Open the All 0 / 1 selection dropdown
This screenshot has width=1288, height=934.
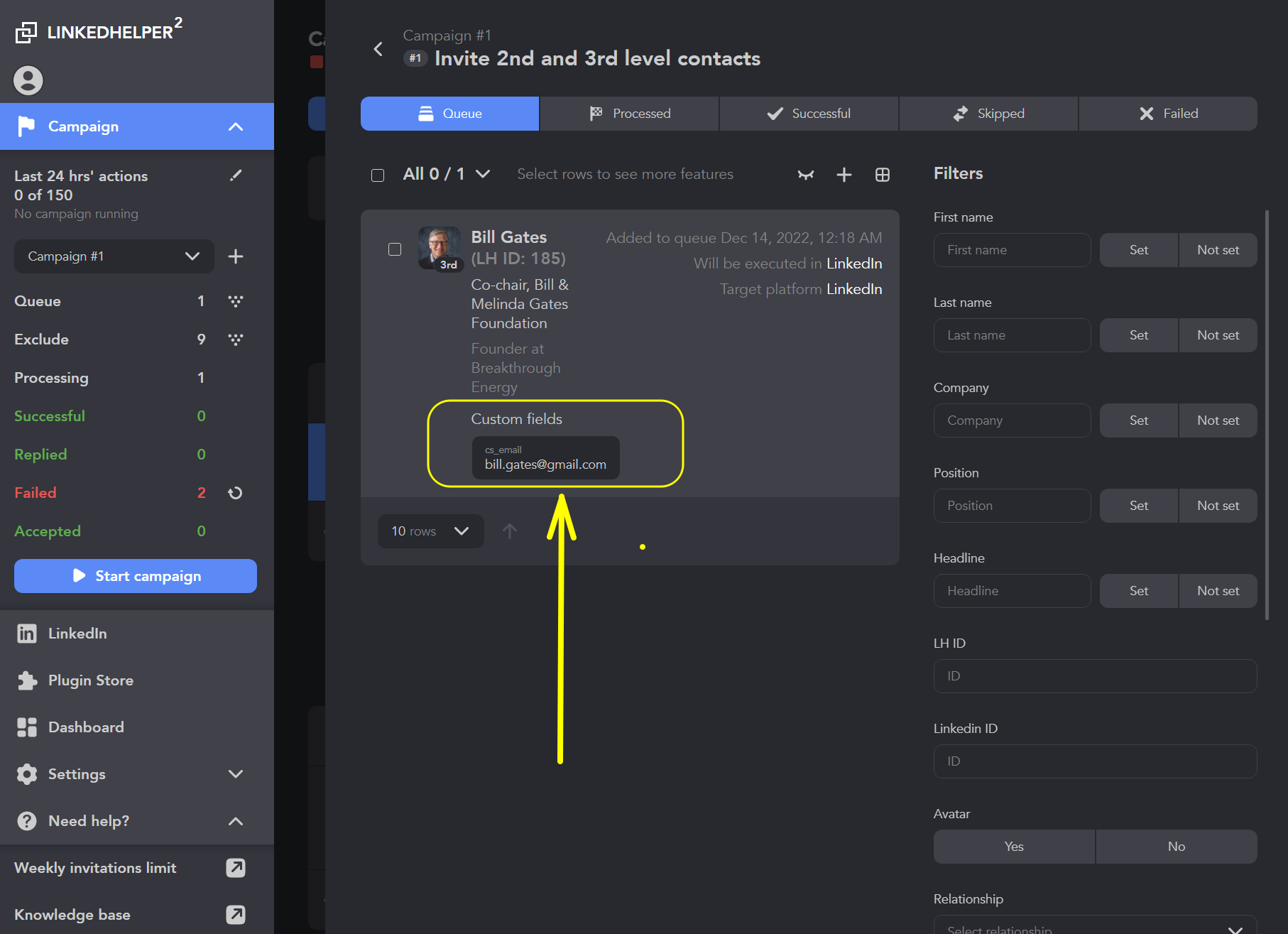pyautogui.click(x=447, y=175)
